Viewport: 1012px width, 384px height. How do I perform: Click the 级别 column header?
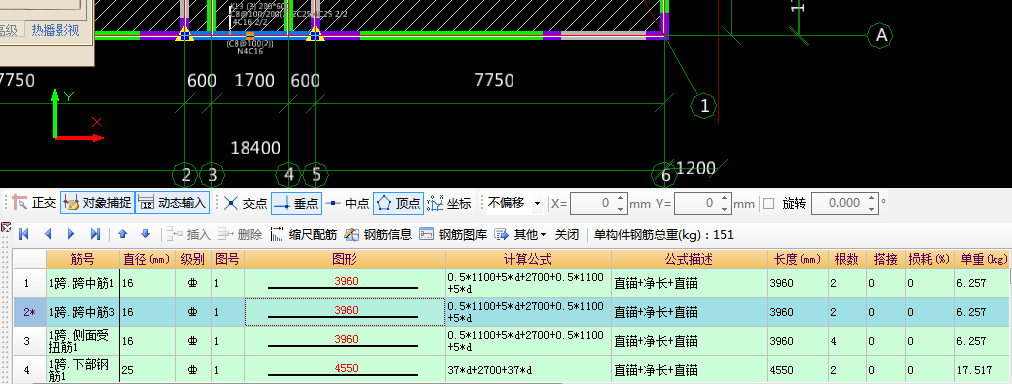pos(193,260)
